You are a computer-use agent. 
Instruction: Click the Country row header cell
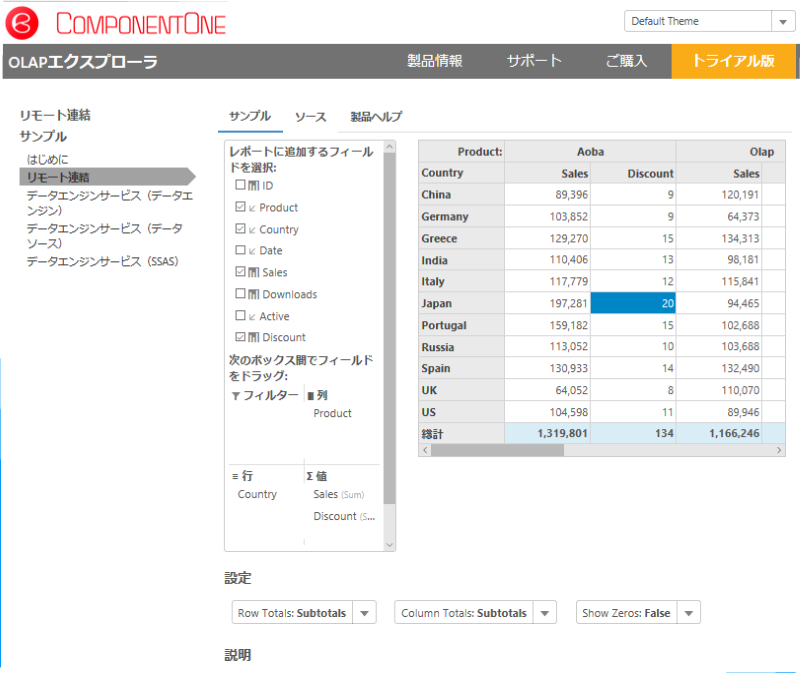tap(462, 173)
